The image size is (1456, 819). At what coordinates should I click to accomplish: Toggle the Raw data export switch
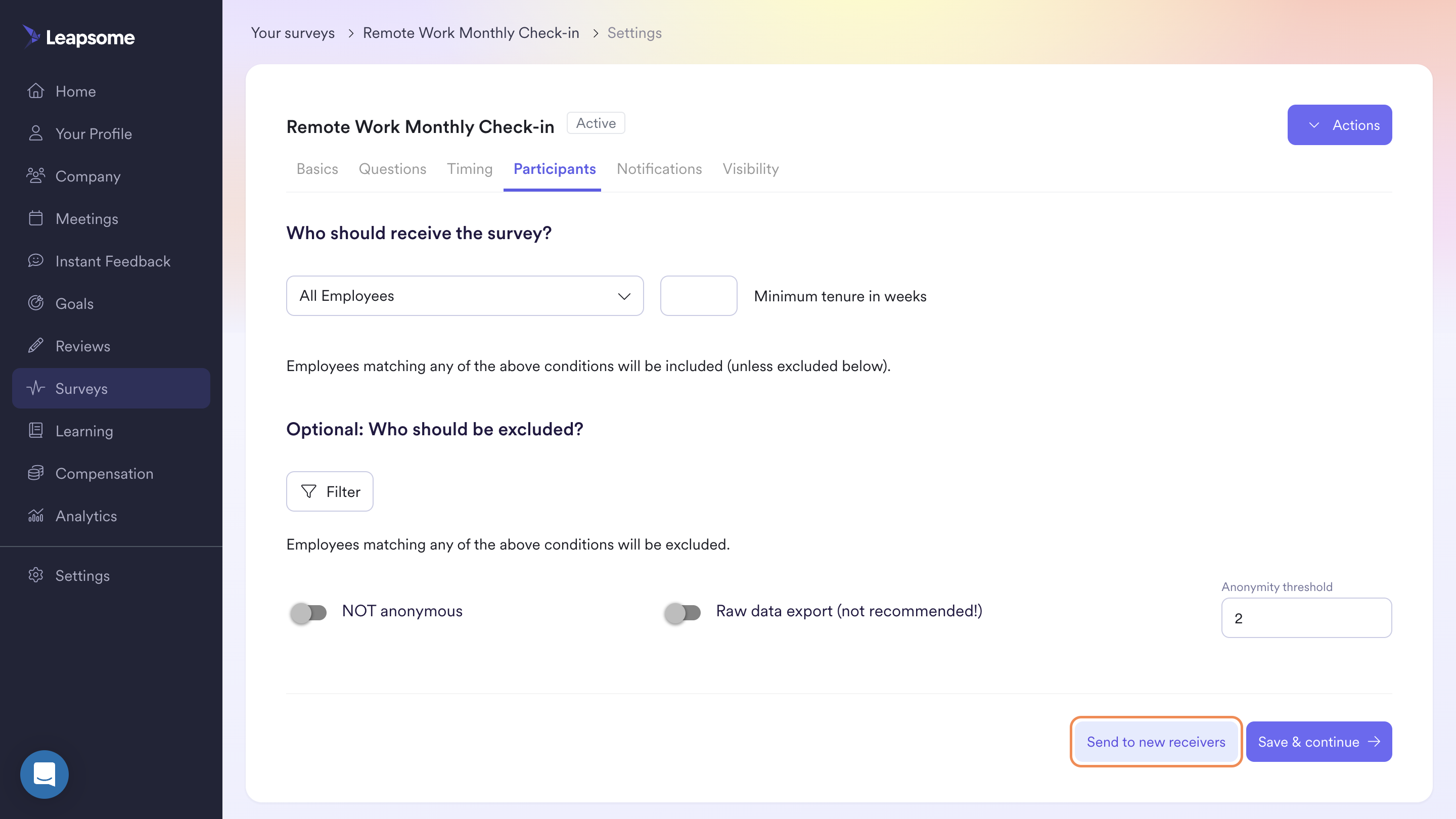click(x=683, y=612)
